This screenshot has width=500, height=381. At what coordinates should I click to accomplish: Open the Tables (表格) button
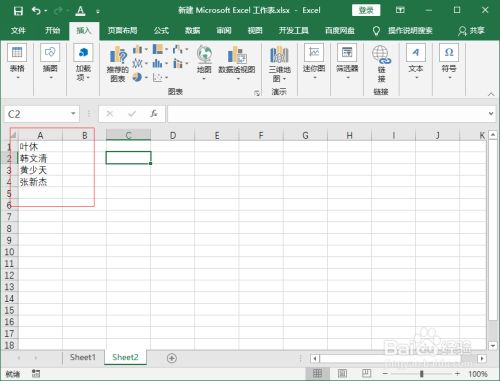17,62
